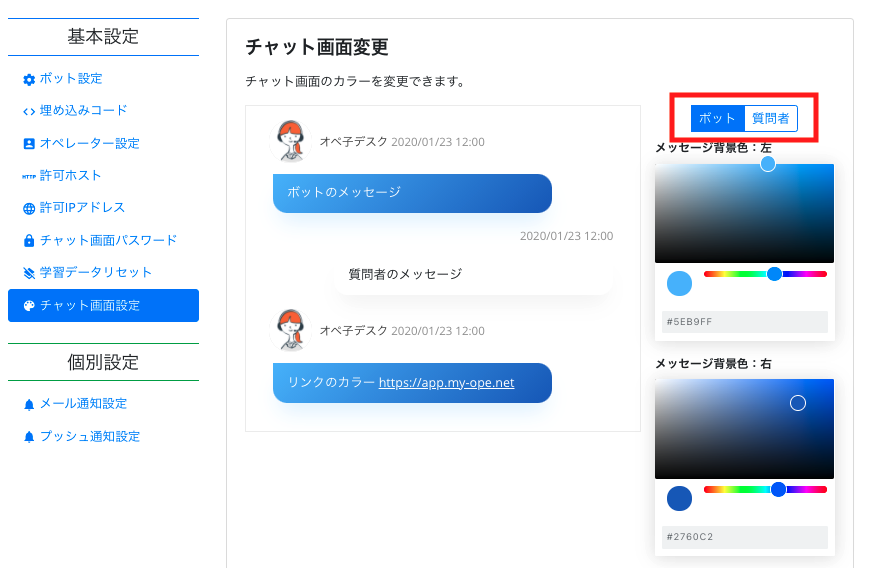The height and width of the screenshot is (568, 875).
Task: Open the プッシュ通知設定 menu item
Action: click(x=90, y=436)
